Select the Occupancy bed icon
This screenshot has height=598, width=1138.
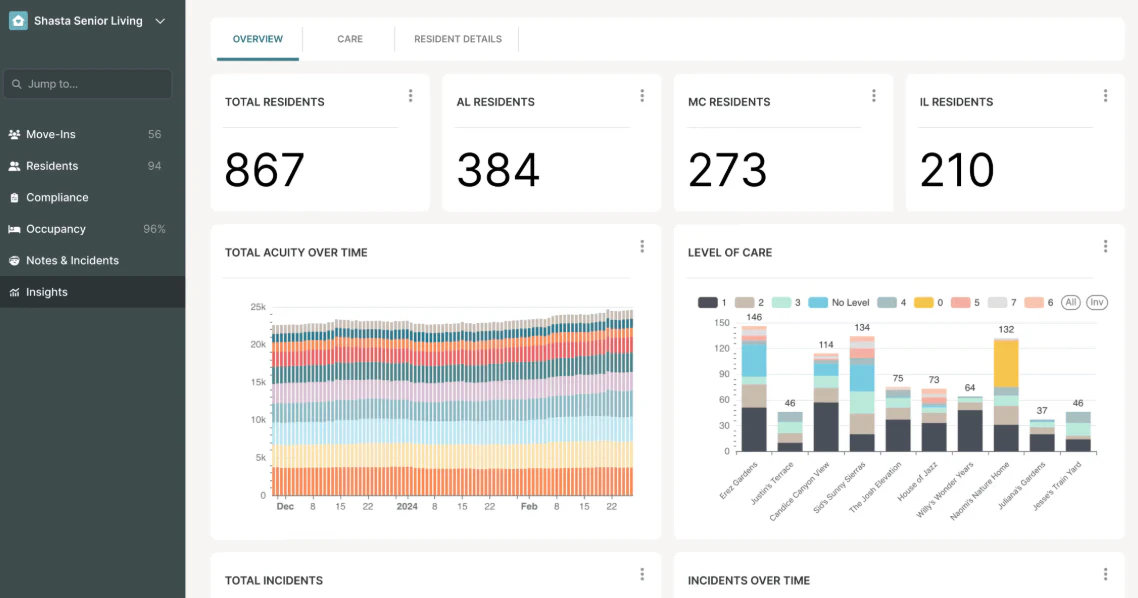point(15,228)
